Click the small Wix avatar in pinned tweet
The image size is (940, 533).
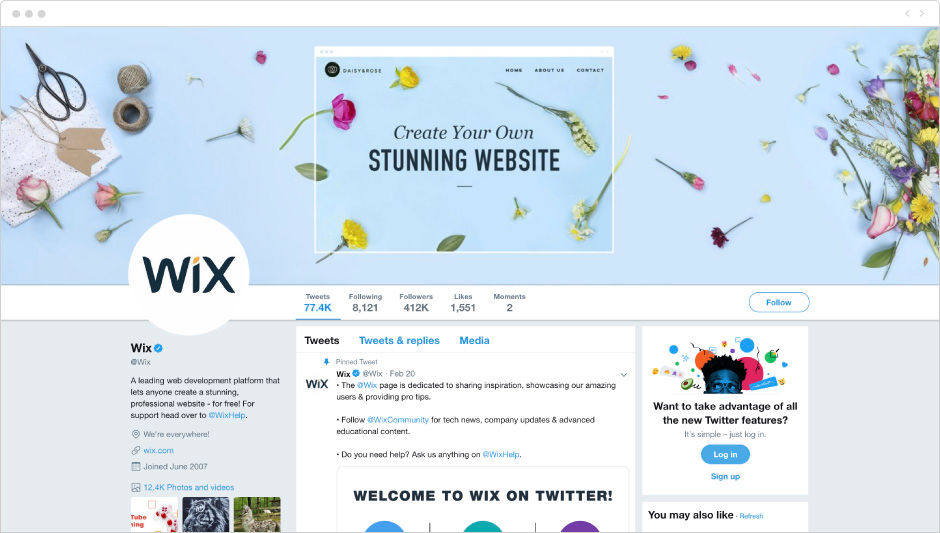[317, 384]
